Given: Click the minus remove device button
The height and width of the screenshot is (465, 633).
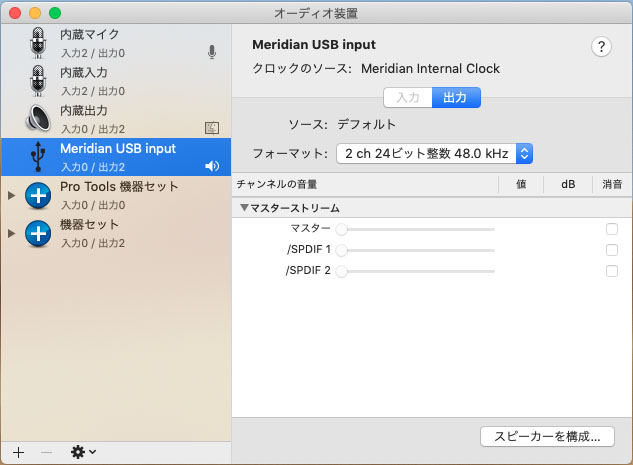Looking at the screenshot, I should (x=46, y=452).
